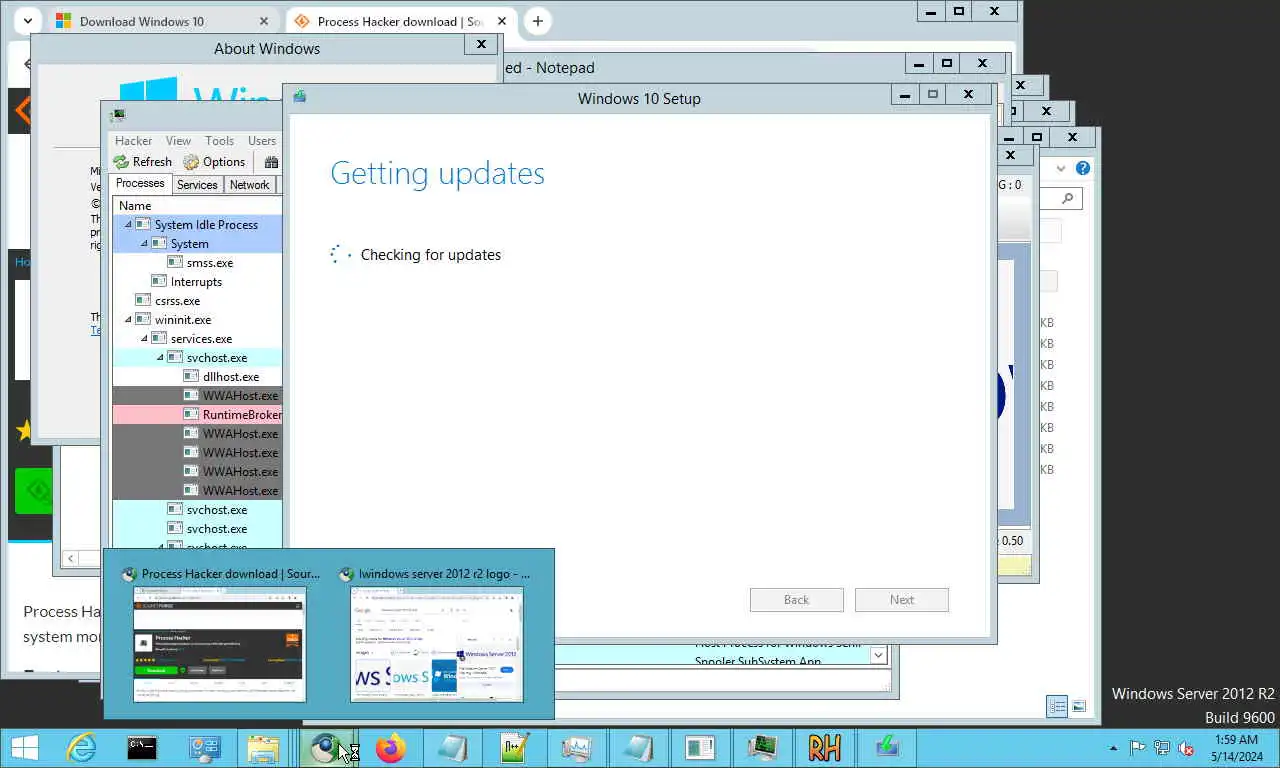Viewport: 1280px width, 768px height.
Task: Switch to large icons view in Explorer
Action: point(1079,706)
